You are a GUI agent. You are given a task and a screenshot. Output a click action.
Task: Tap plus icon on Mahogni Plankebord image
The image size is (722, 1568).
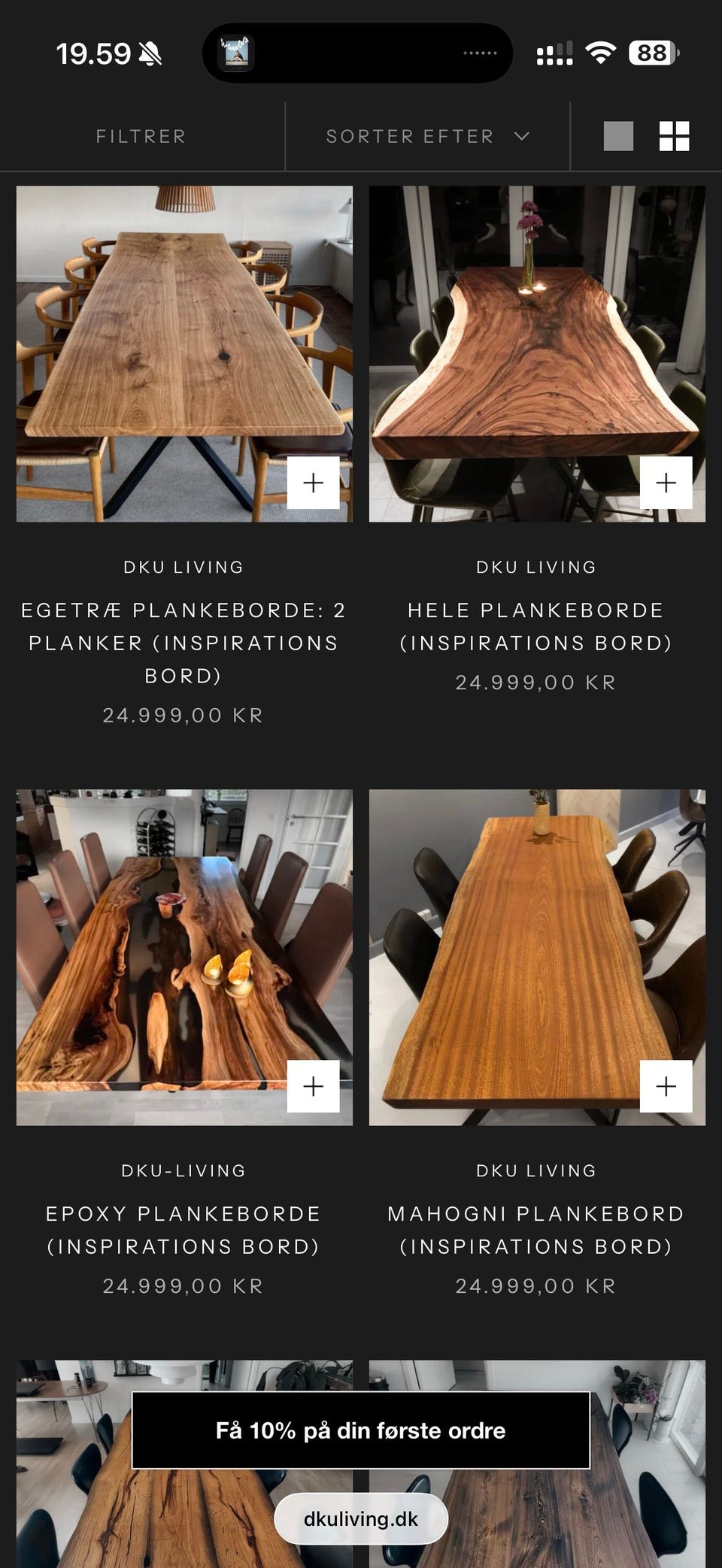(x=666, y=1086)
